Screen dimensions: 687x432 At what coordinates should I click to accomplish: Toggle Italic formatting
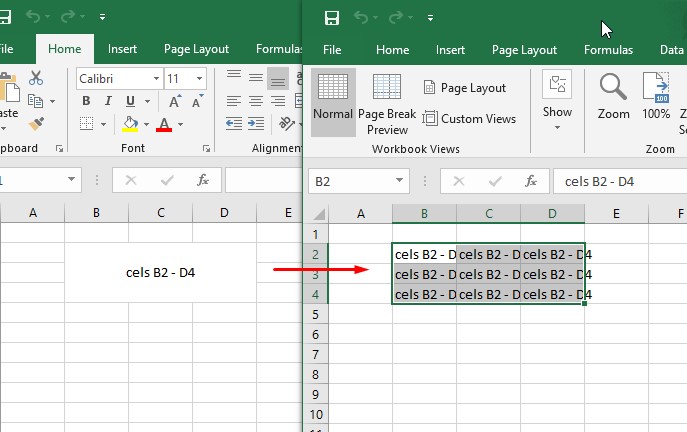(107, 101)
